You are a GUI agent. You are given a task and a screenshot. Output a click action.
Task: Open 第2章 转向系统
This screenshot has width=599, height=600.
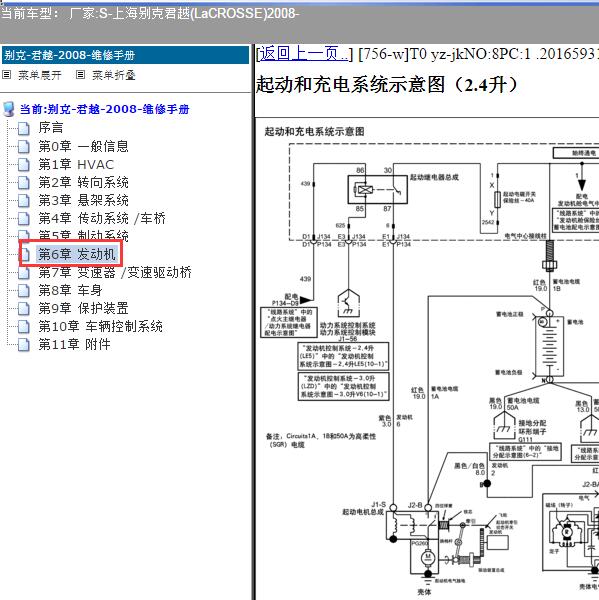83,183
